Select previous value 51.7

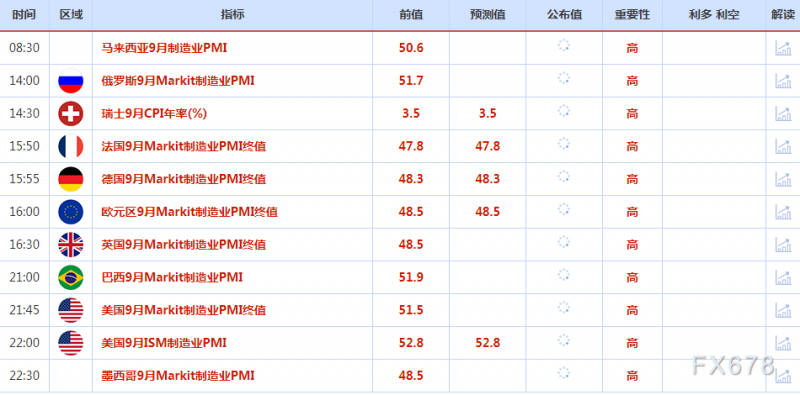point(411,81)
